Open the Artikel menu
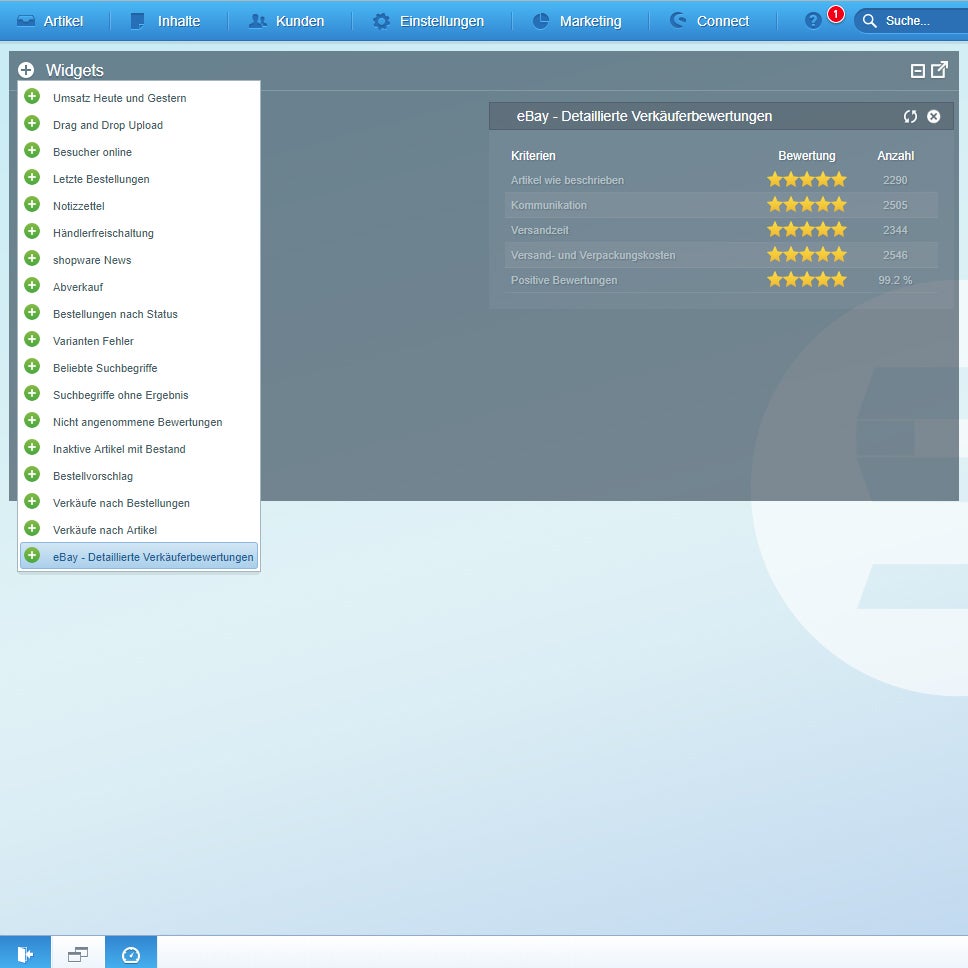This screenshot has width=968, height=968. pos(51,21)
